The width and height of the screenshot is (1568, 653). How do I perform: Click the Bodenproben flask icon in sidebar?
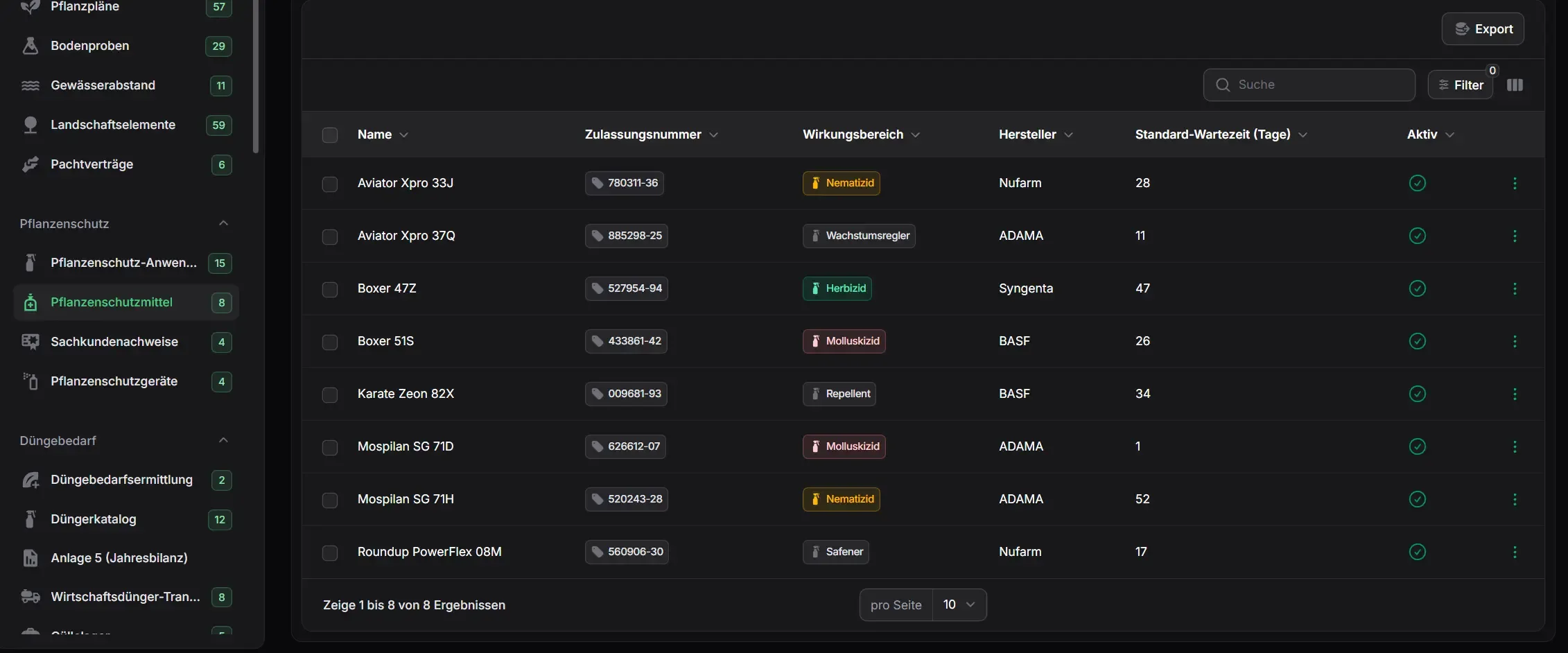(30, 46)
